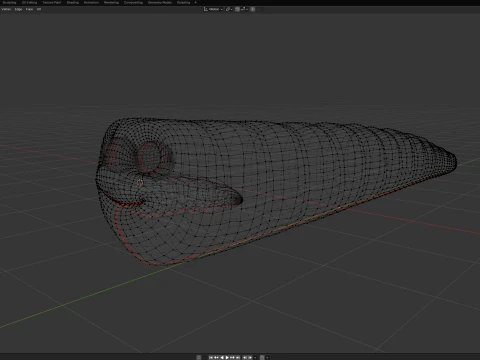Play the animation forward
Screen dimensions: 480x360
pyautogui.click(x=227, y=357)
